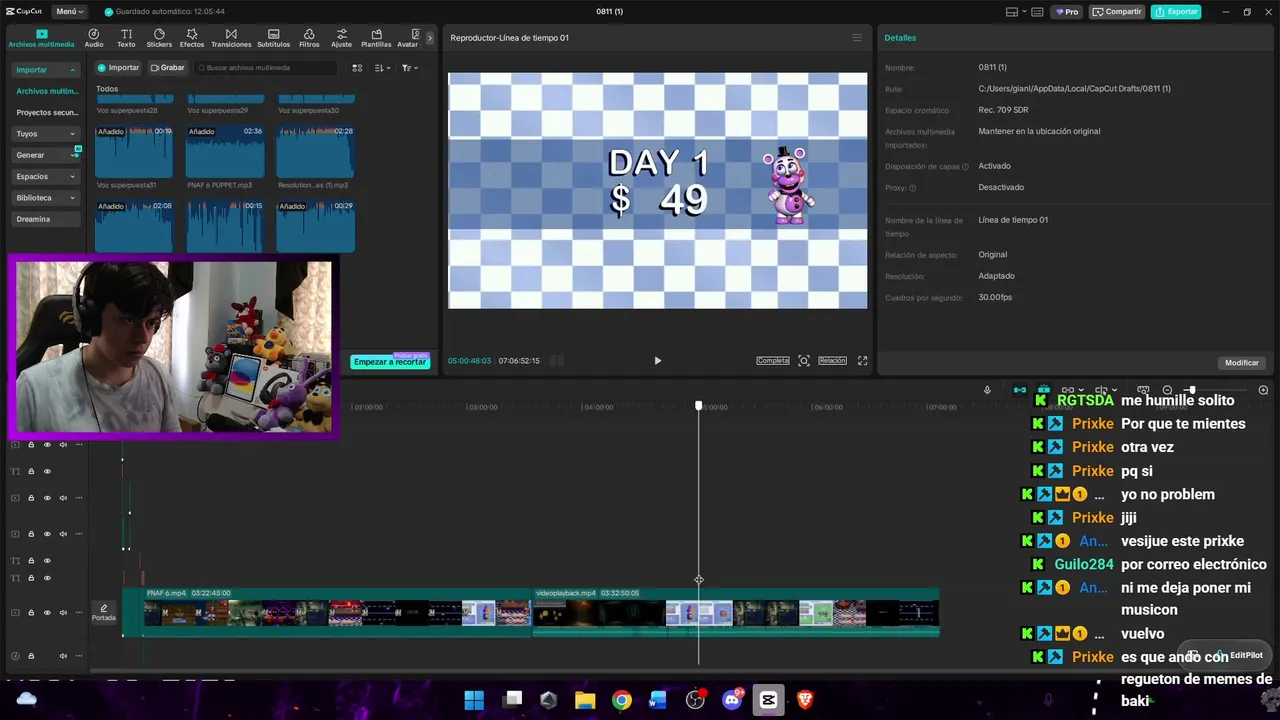
Task: Lock the bottom audio track
Action: tap(31, 656)
